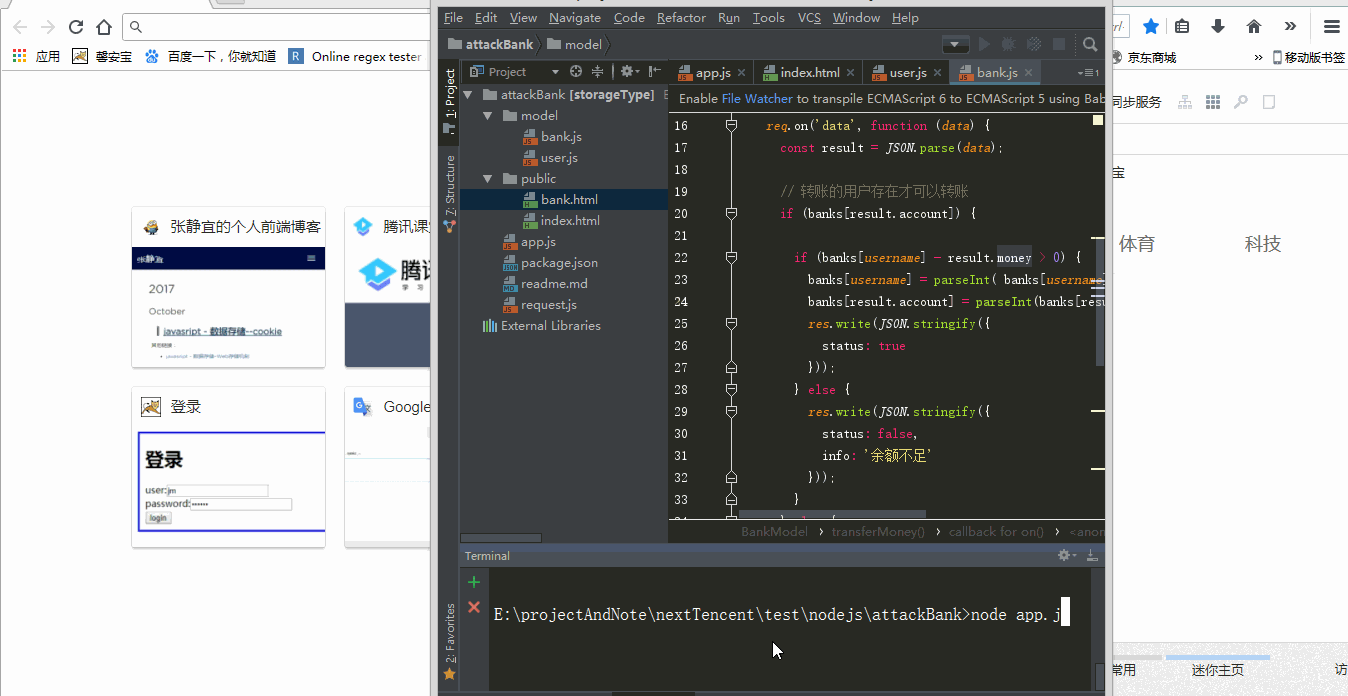
Task: Toggle the 1: Project tool window
Action: [450, 96]
